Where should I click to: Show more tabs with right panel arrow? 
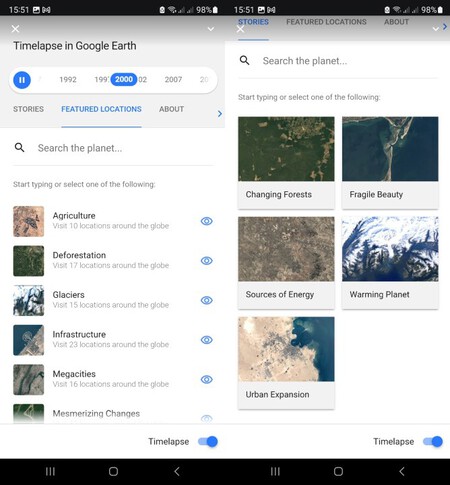[445, 27]
